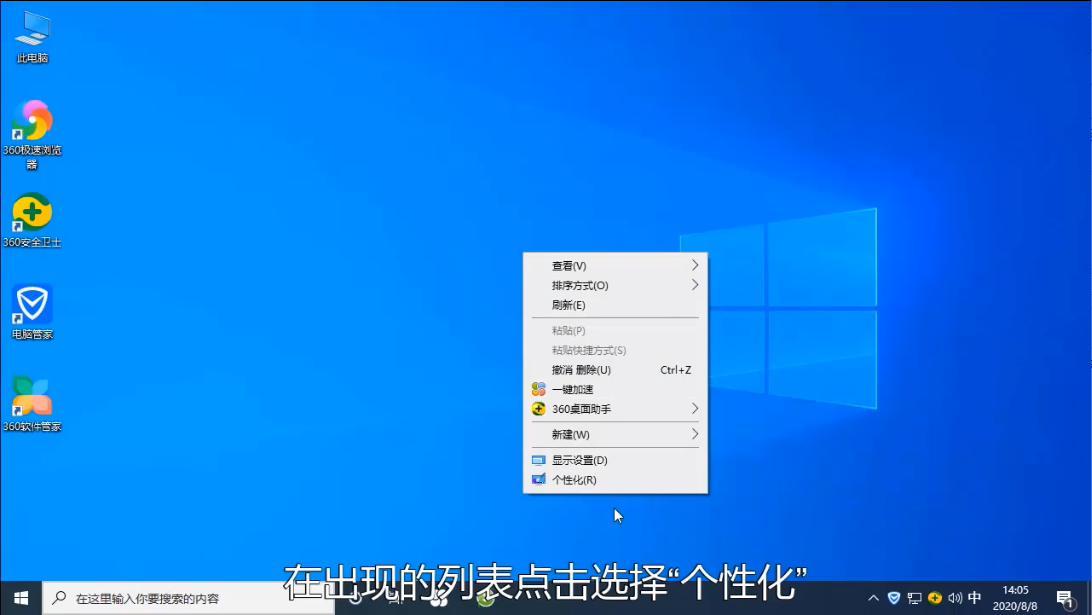Open 360安全卫士 desktop shortcut
Screen dimensions: 1092x615
pos(32,214)
